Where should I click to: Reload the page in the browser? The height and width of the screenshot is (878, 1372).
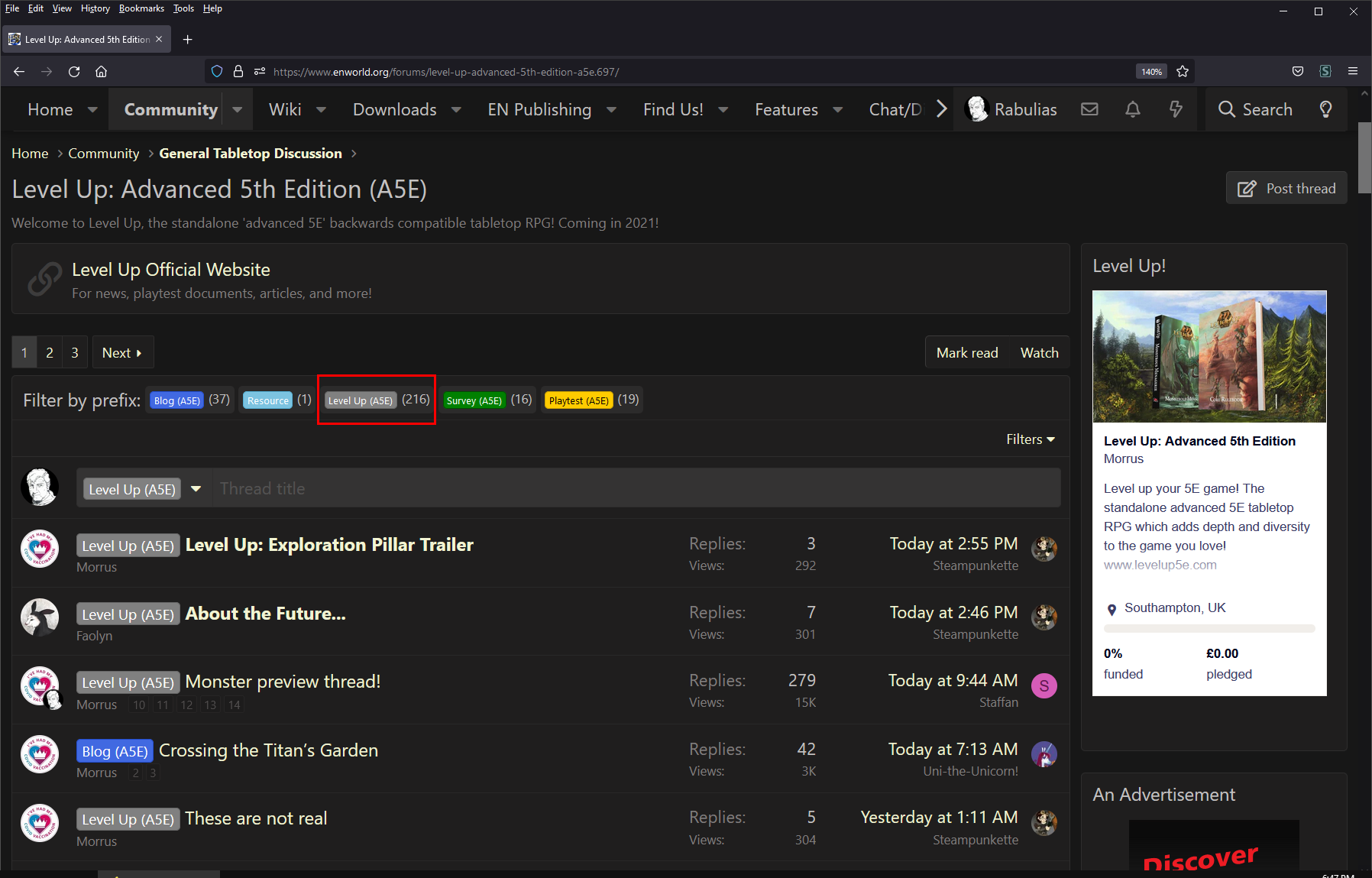coord(74,71)
